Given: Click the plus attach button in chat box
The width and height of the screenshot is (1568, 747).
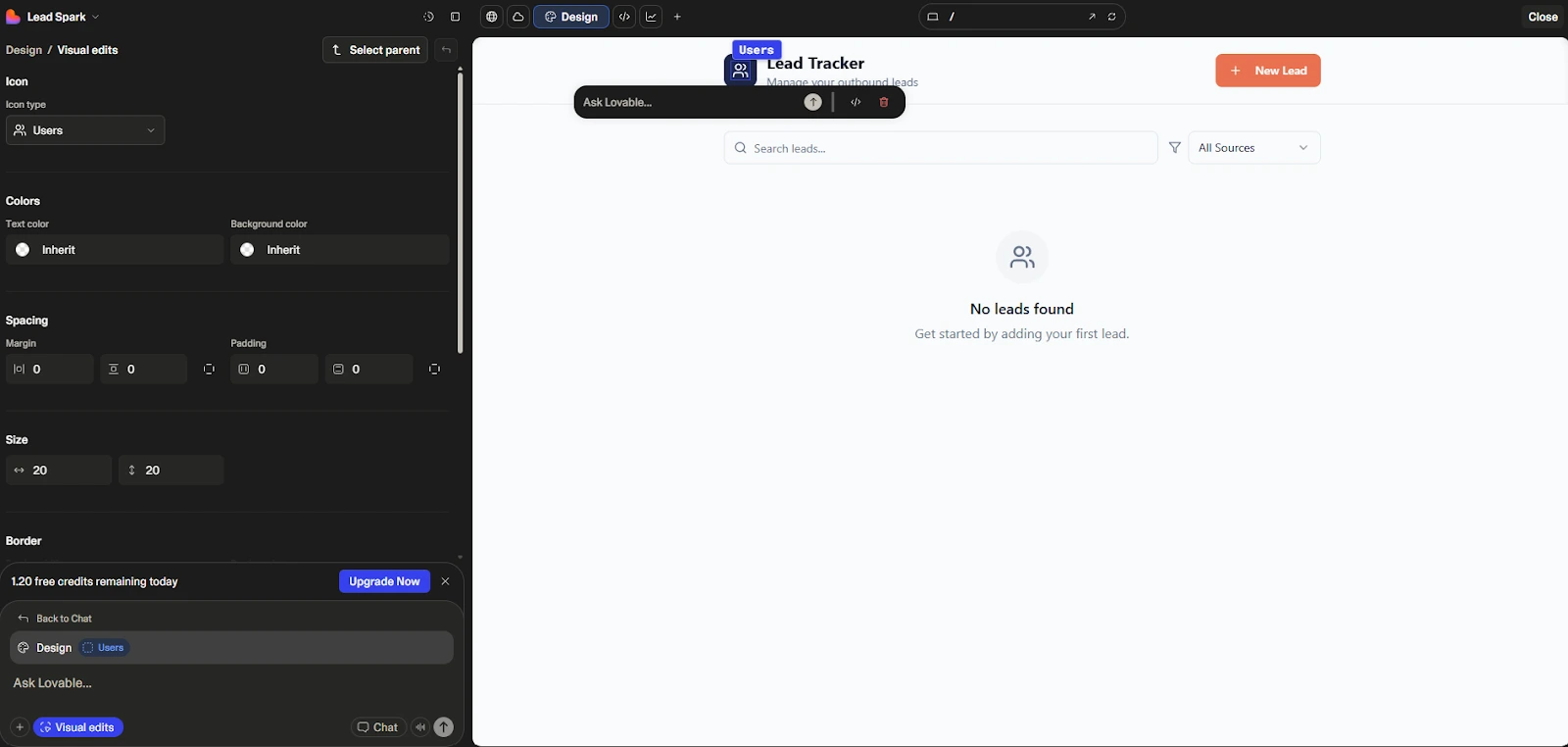Looking at the screenshot, I should 20,727.
